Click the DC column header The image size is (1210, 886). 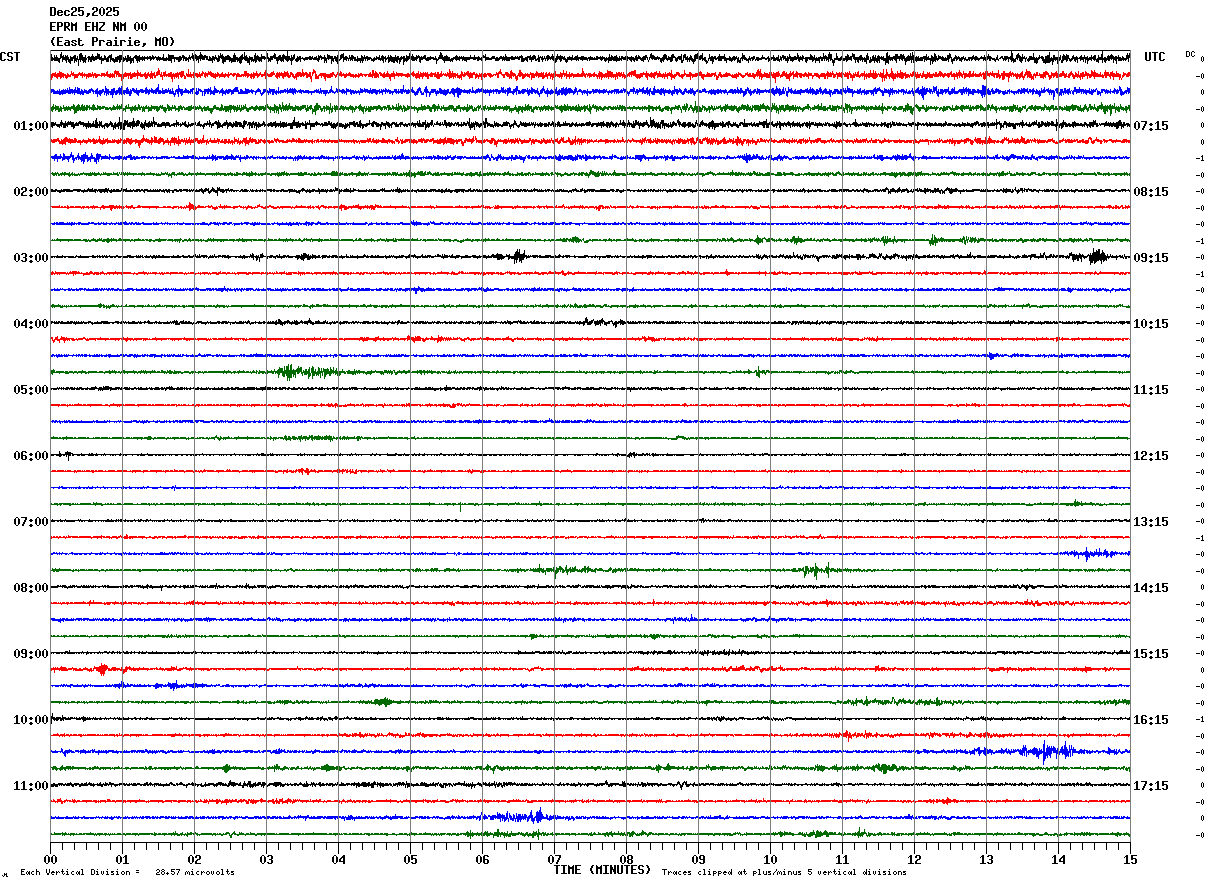1190,54
